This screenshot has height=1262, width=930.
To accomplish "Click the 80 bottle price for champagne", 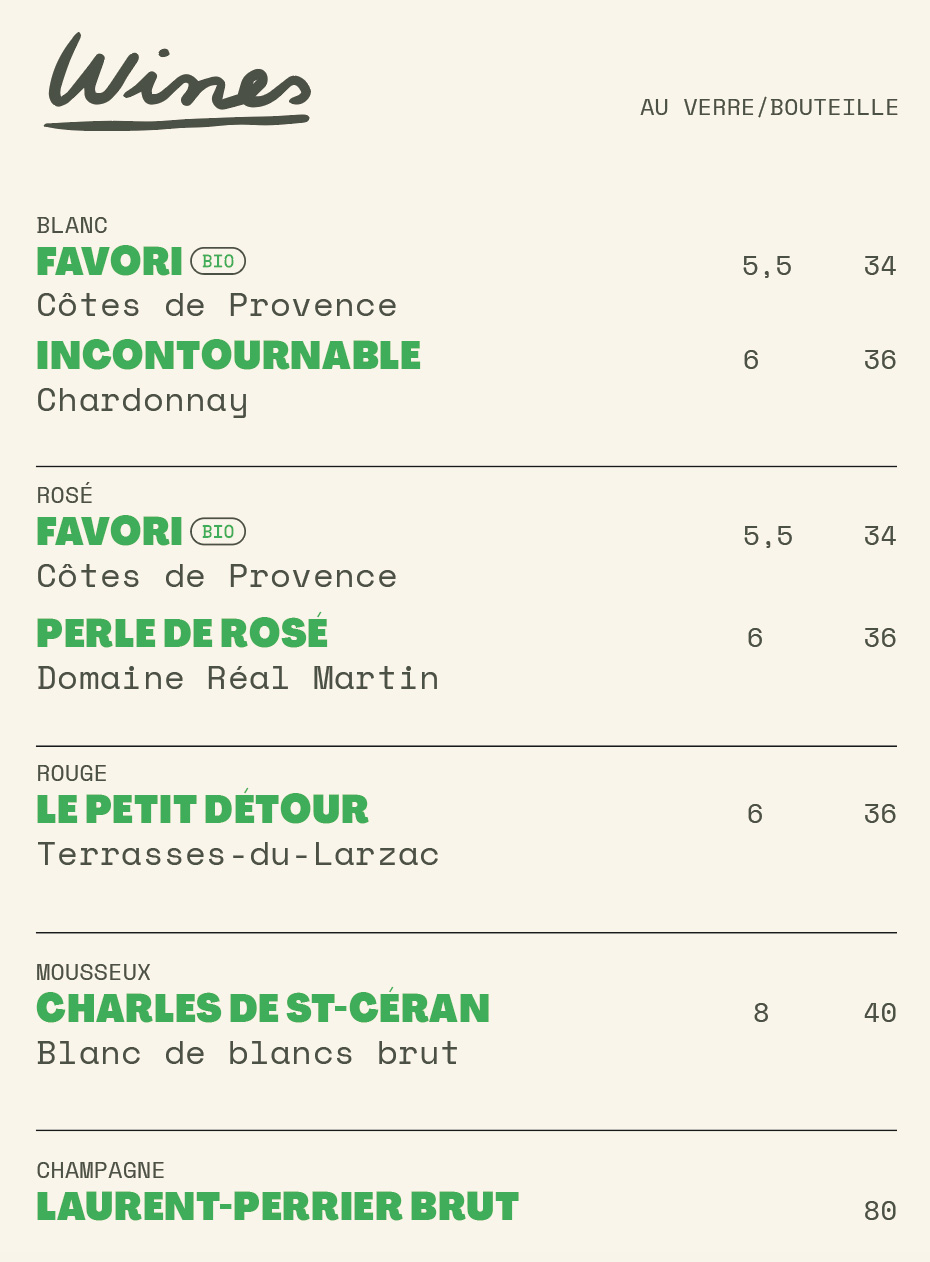I will coord(880,1211).
